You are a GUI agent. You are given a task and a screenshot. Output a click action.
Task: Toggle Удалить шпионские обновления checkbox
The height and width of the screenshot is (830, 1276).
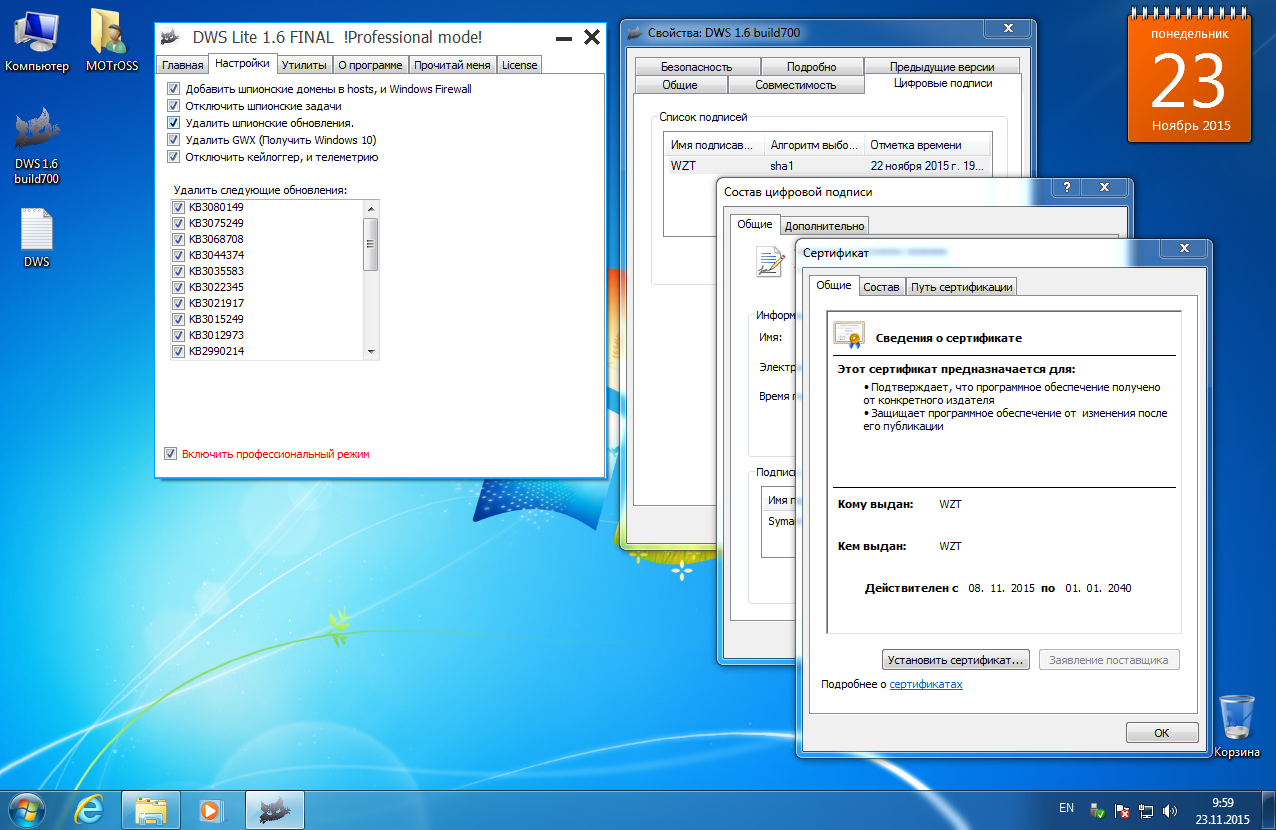(x=173, y=123)
